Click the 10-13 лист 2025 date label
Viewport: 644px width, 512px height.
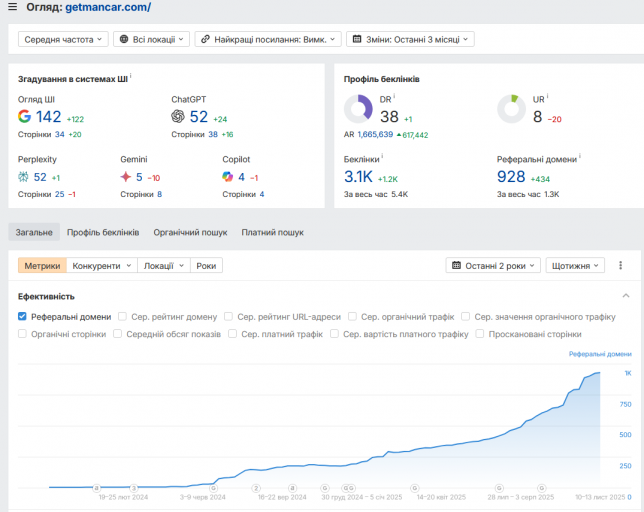point(600,497)
